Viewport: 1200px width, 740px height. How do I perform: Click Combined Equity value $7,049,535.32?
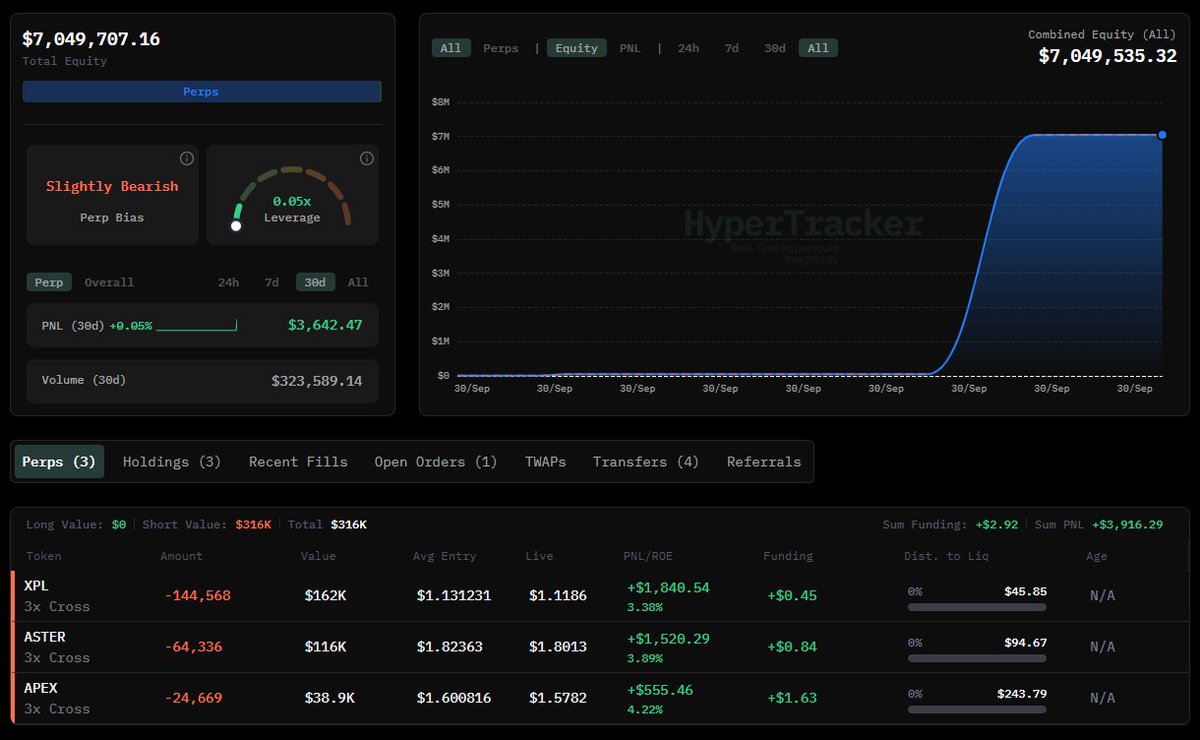(x=1108, y=56)
